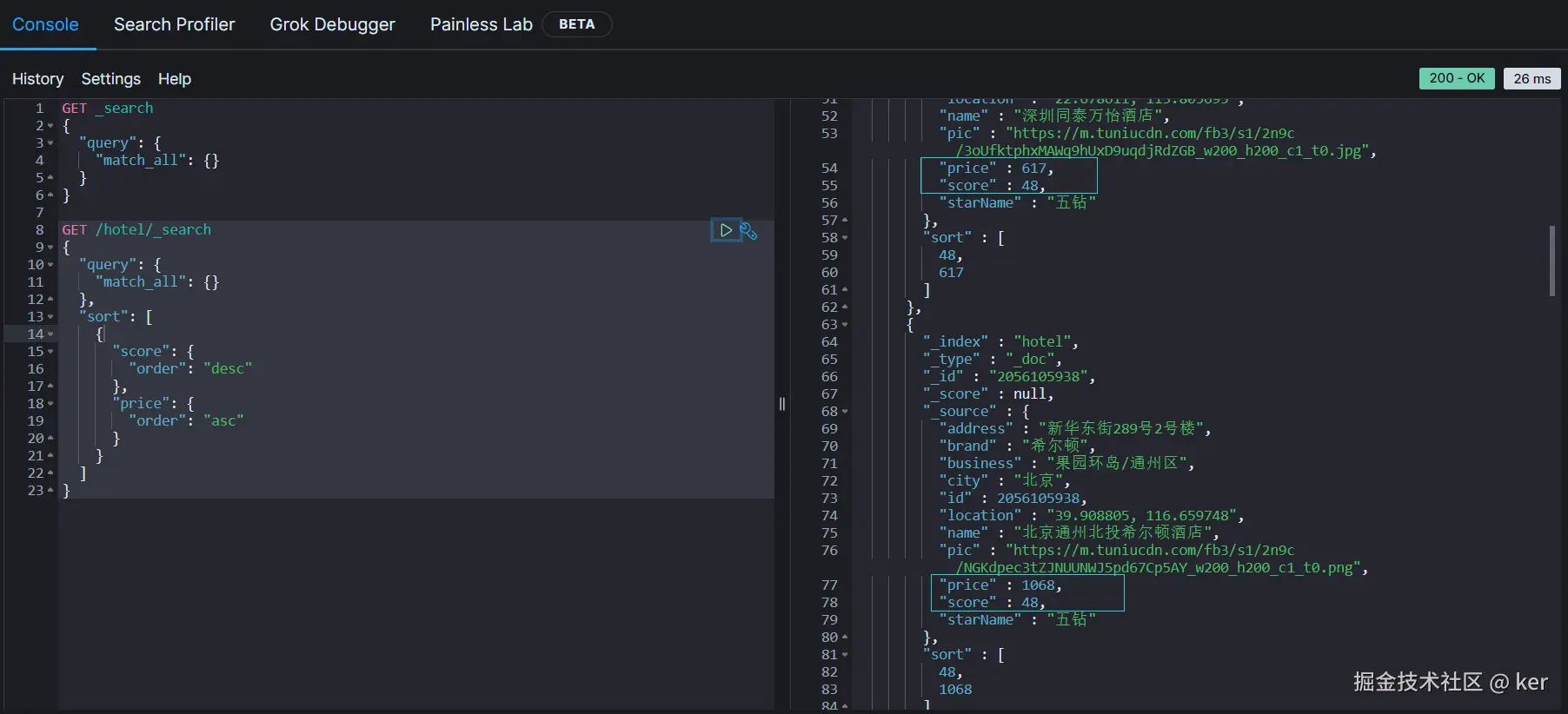Open the wrench request options icon
Screen dimensions: 1568x714
(748, 231)
